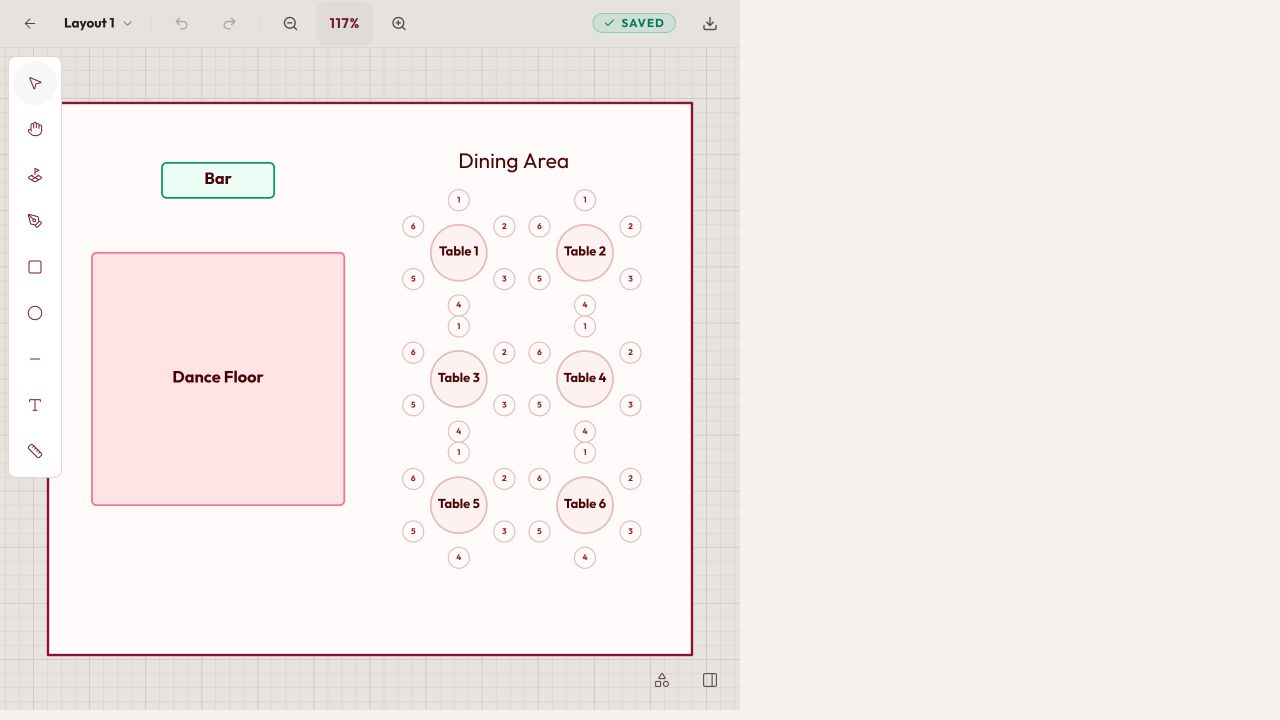The width and height of the screenshot is (1280, 720).
Task: Click seat 5 of Table 6
Action: 539,531
